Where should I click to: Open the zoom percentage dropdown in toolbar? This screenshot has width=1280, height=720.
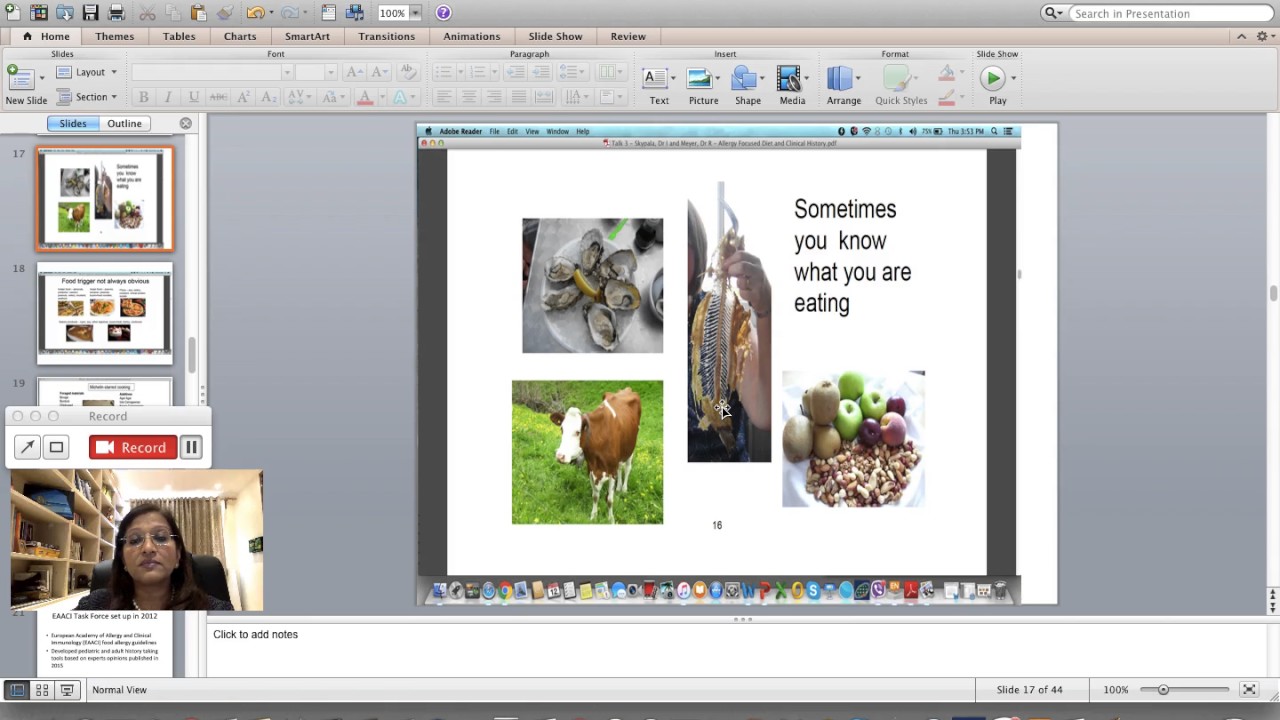click(x=415, y=13)
